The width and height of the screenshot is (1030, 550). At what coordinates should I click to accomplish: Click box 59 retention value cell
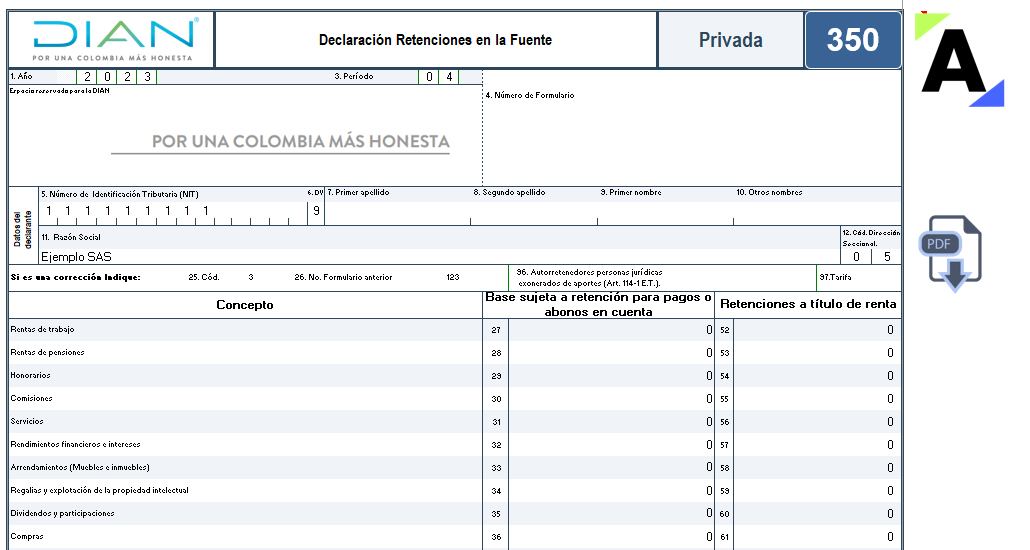pos(817,491)
